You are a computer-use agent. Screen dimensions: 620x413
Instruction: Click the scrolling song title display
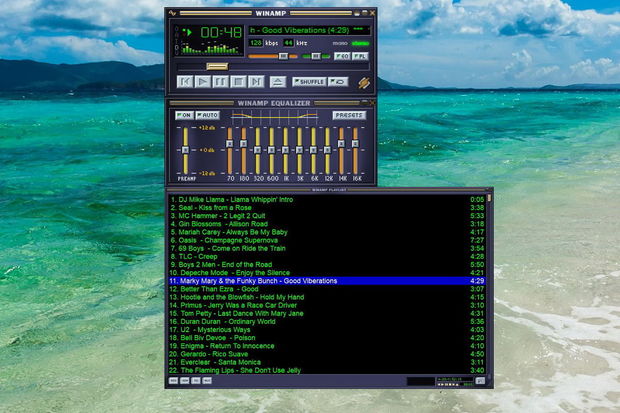(309, 30)
